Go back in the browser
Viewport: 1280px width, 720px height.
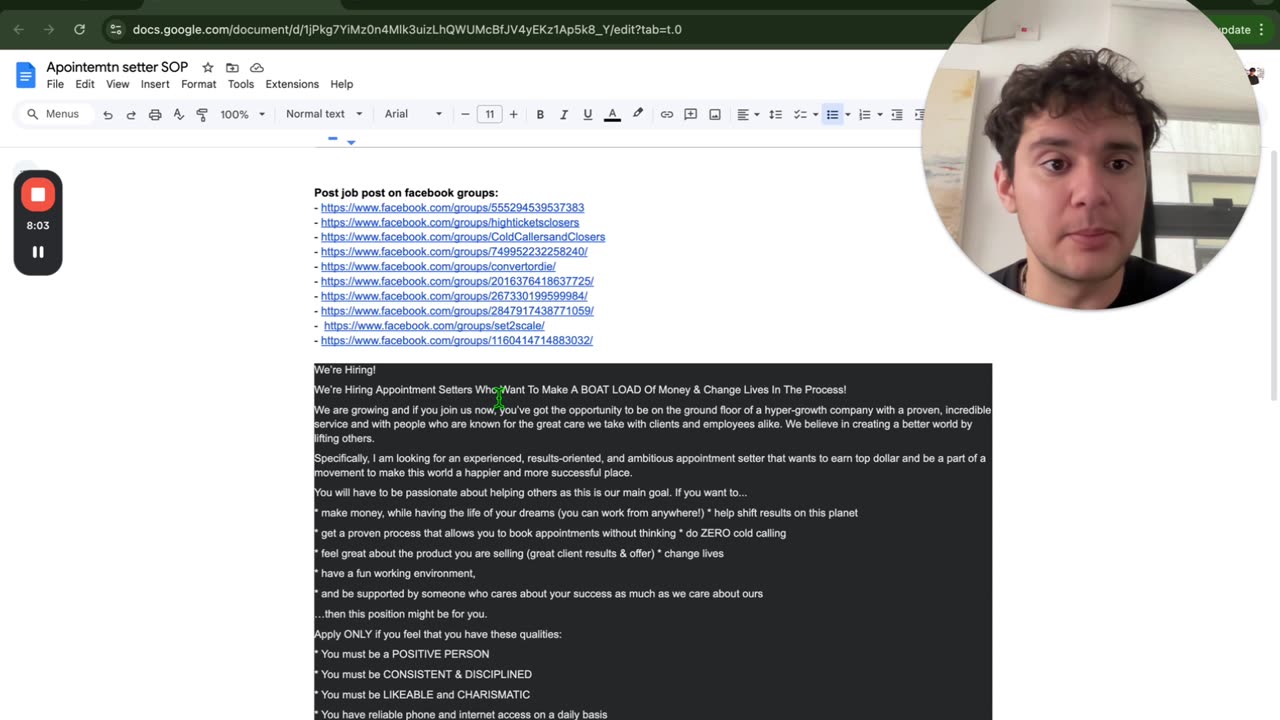[19, 29]
